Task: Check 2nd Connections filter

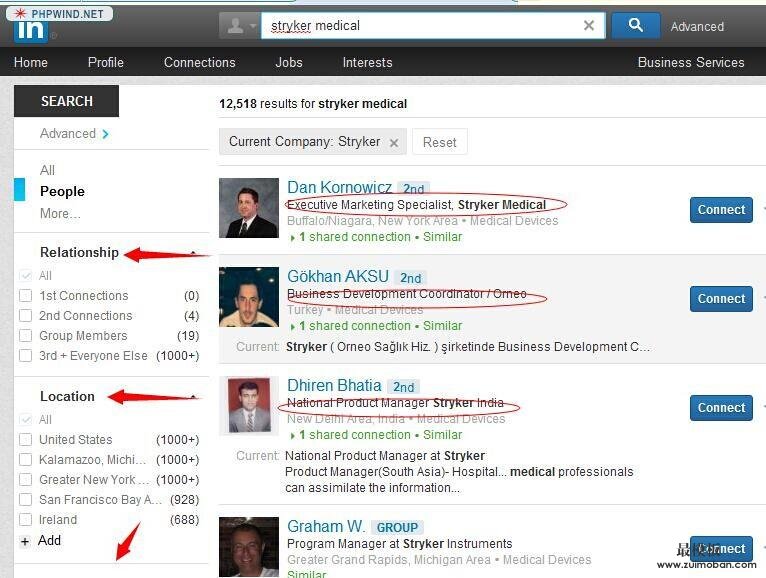Action: (x=25, y=316)
